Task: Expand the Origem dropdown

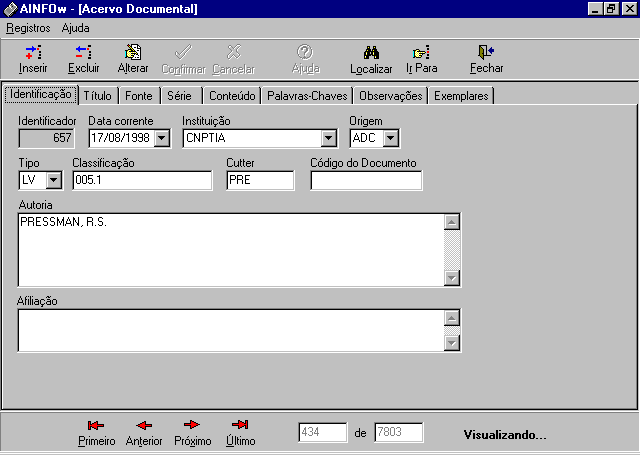Action: click(x=390, y=139)
